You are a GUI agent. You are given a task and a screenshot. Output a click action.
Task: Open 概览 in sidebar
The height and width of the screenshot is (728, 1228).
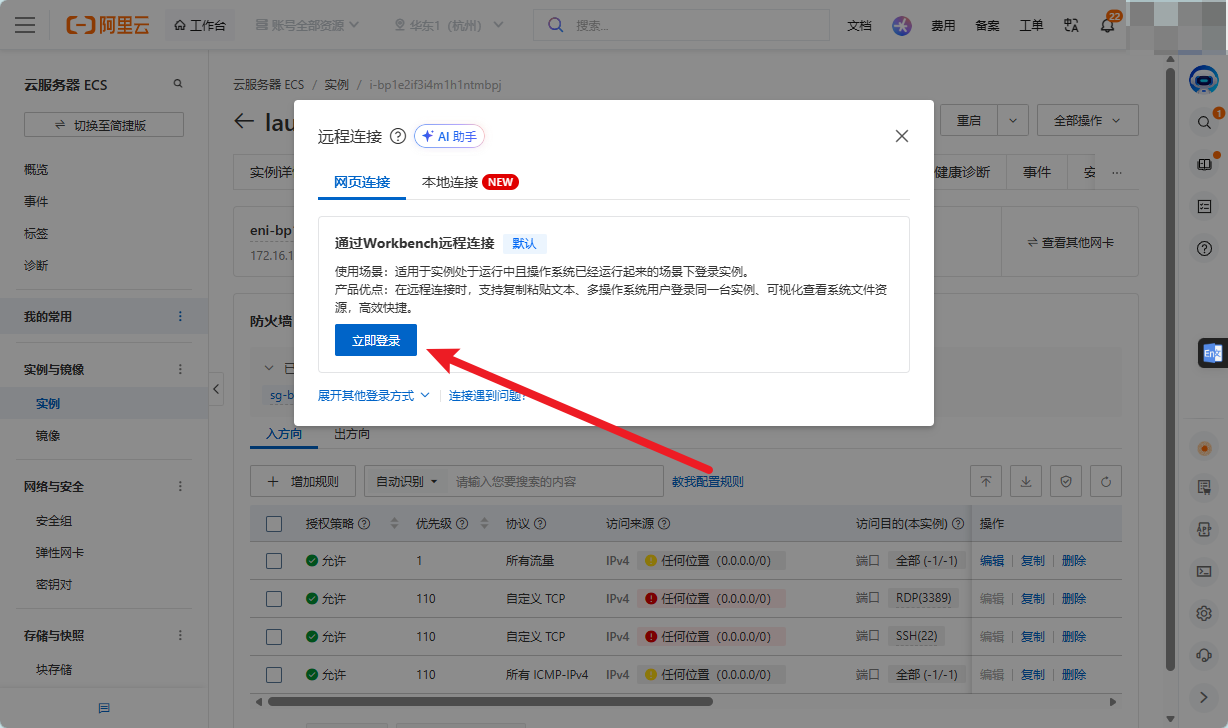click(36, 169)
